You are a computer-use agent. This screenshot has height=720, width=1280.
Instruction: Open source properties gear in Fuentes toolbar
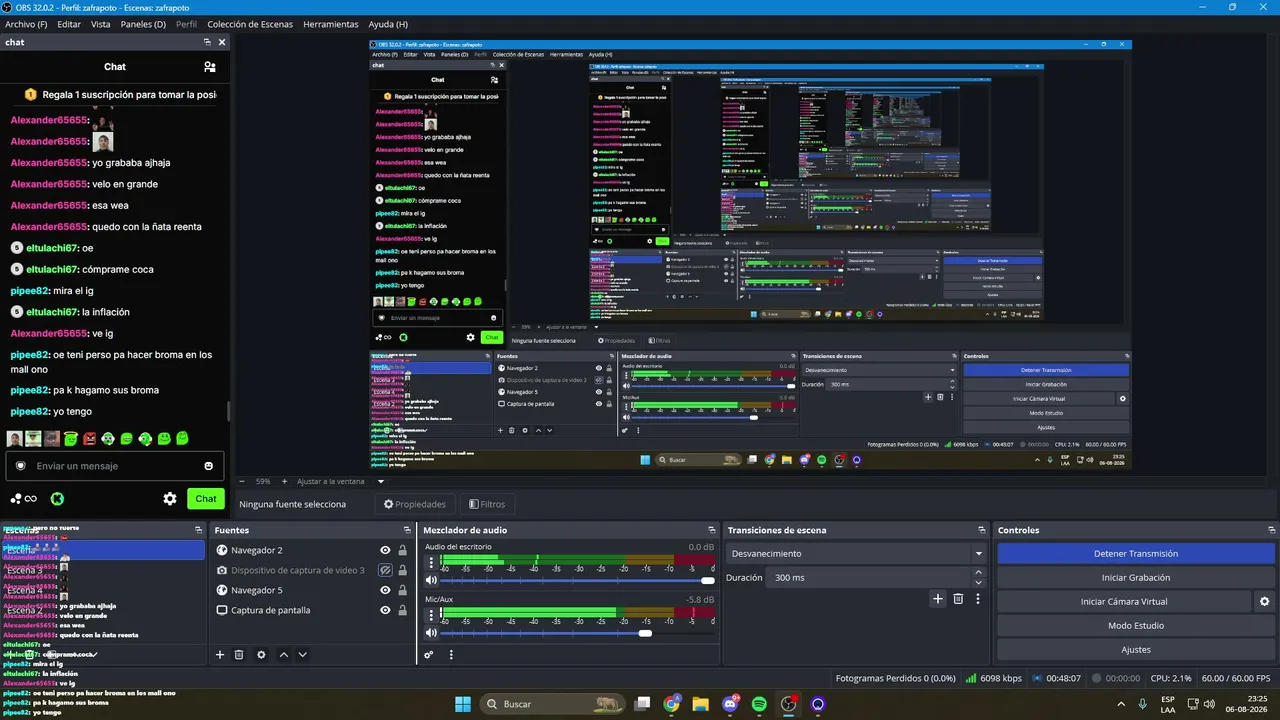261,655
